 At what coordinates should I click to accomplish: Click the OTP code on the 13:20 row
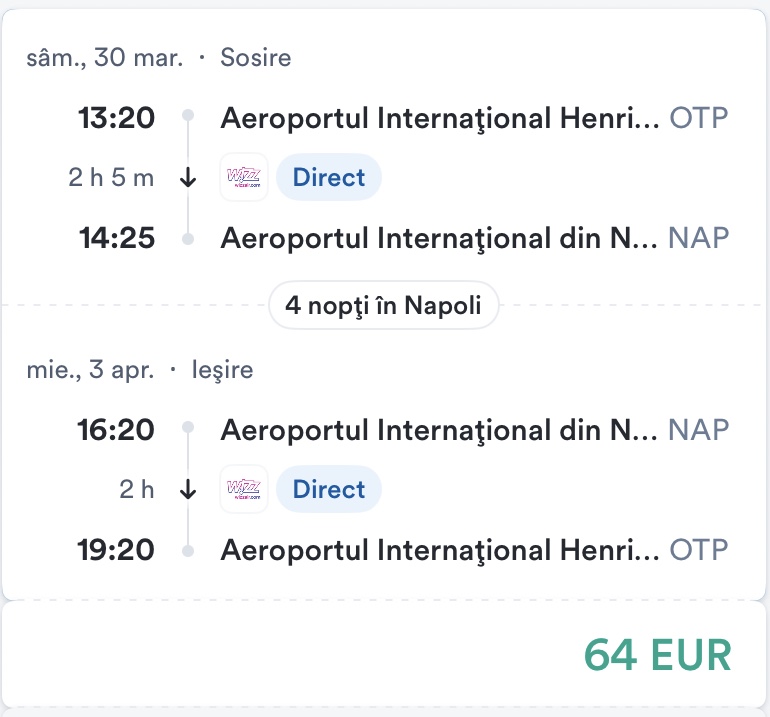pos(699,118)
